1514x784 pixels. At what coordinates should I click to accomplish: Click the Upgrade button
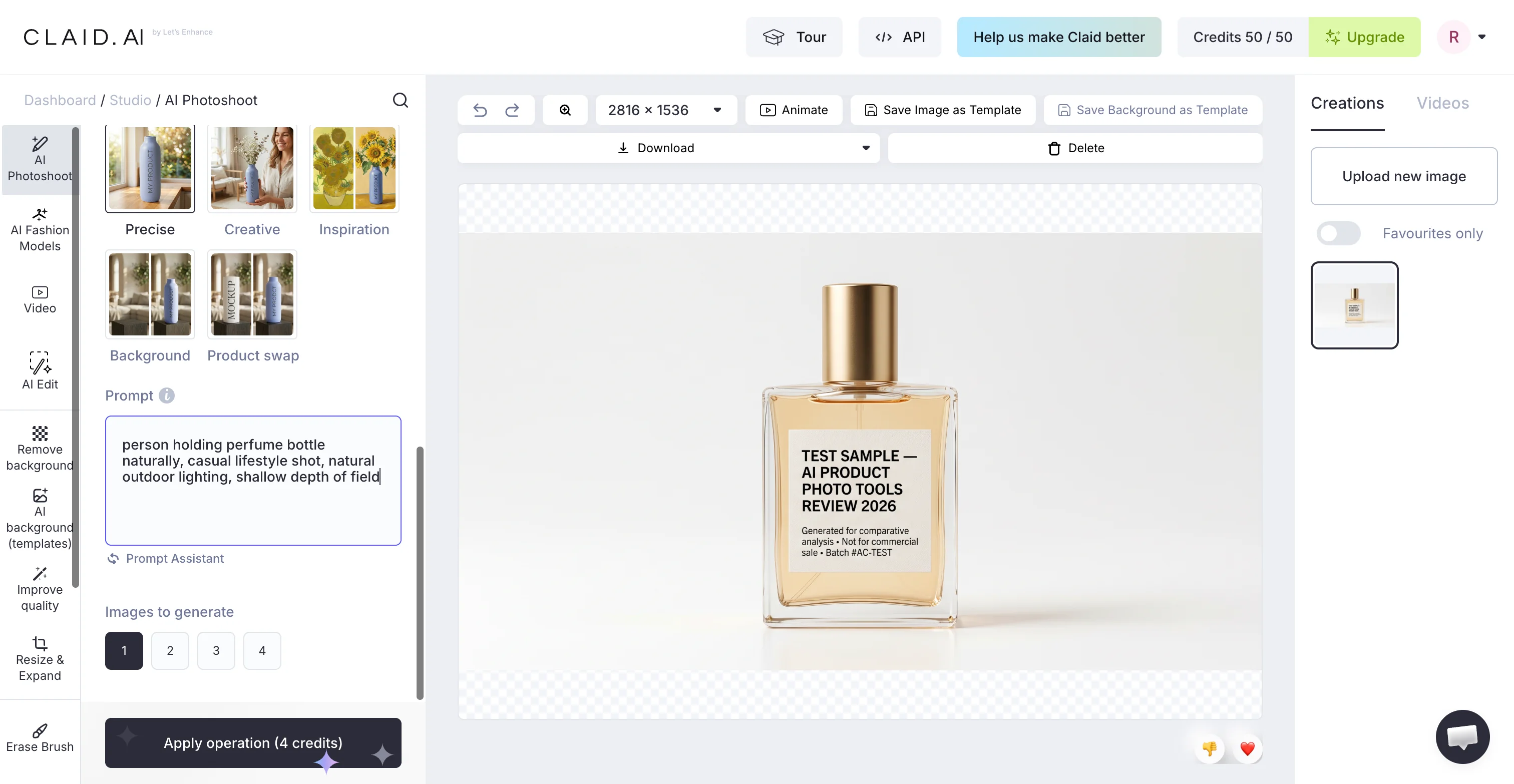pyautogui.click(x=1364, y=37)
